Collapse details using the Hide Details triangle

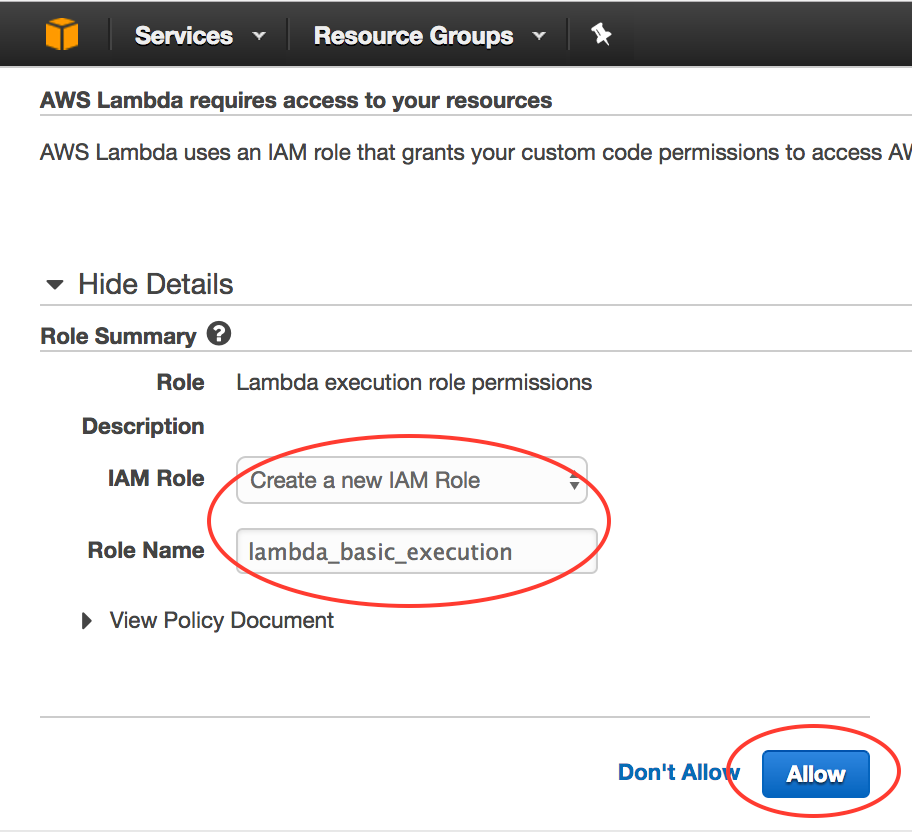[x=55, y=284]
